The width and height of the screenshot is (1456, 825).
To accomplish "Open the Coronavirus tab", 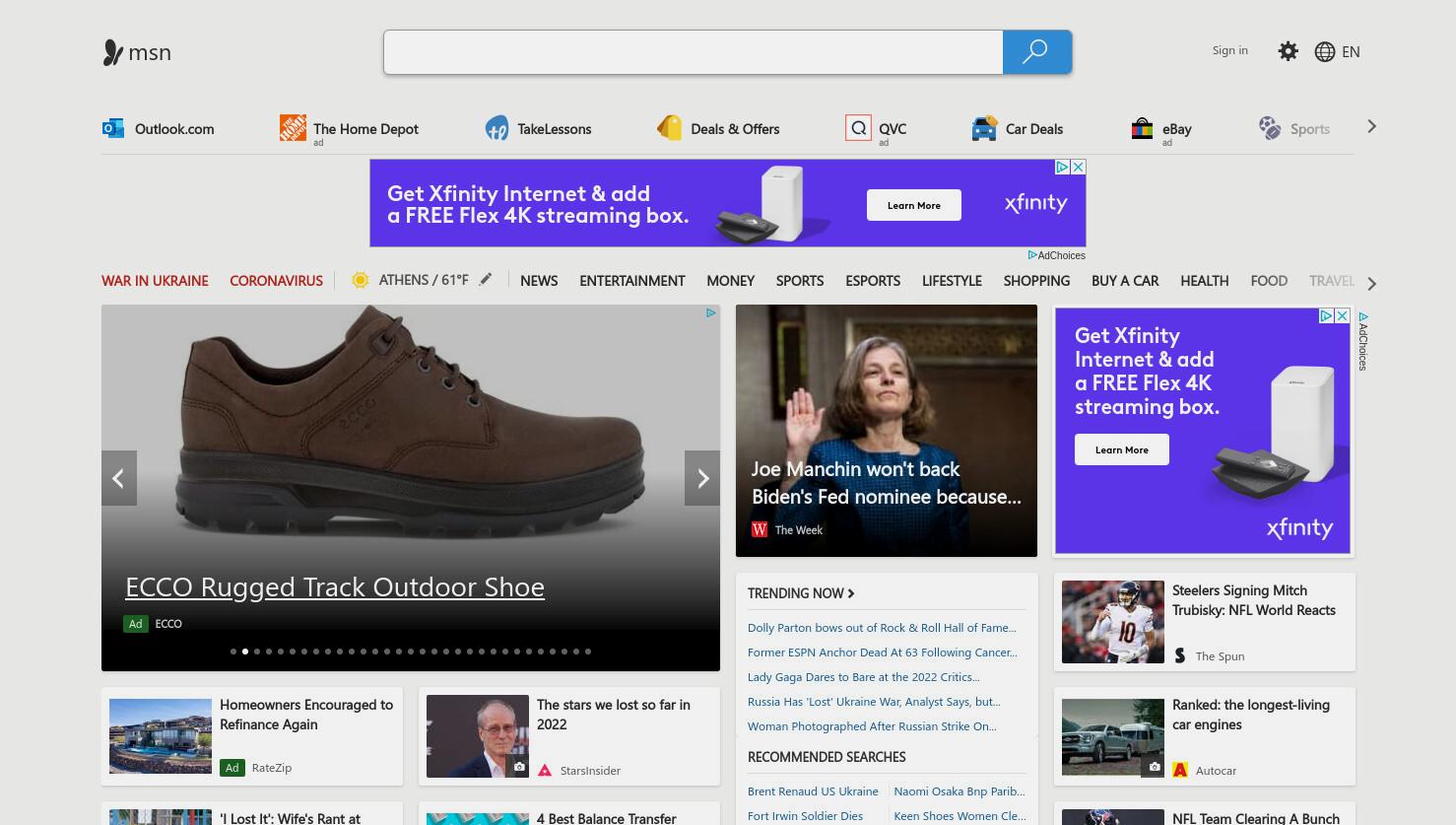I will 276,281.
